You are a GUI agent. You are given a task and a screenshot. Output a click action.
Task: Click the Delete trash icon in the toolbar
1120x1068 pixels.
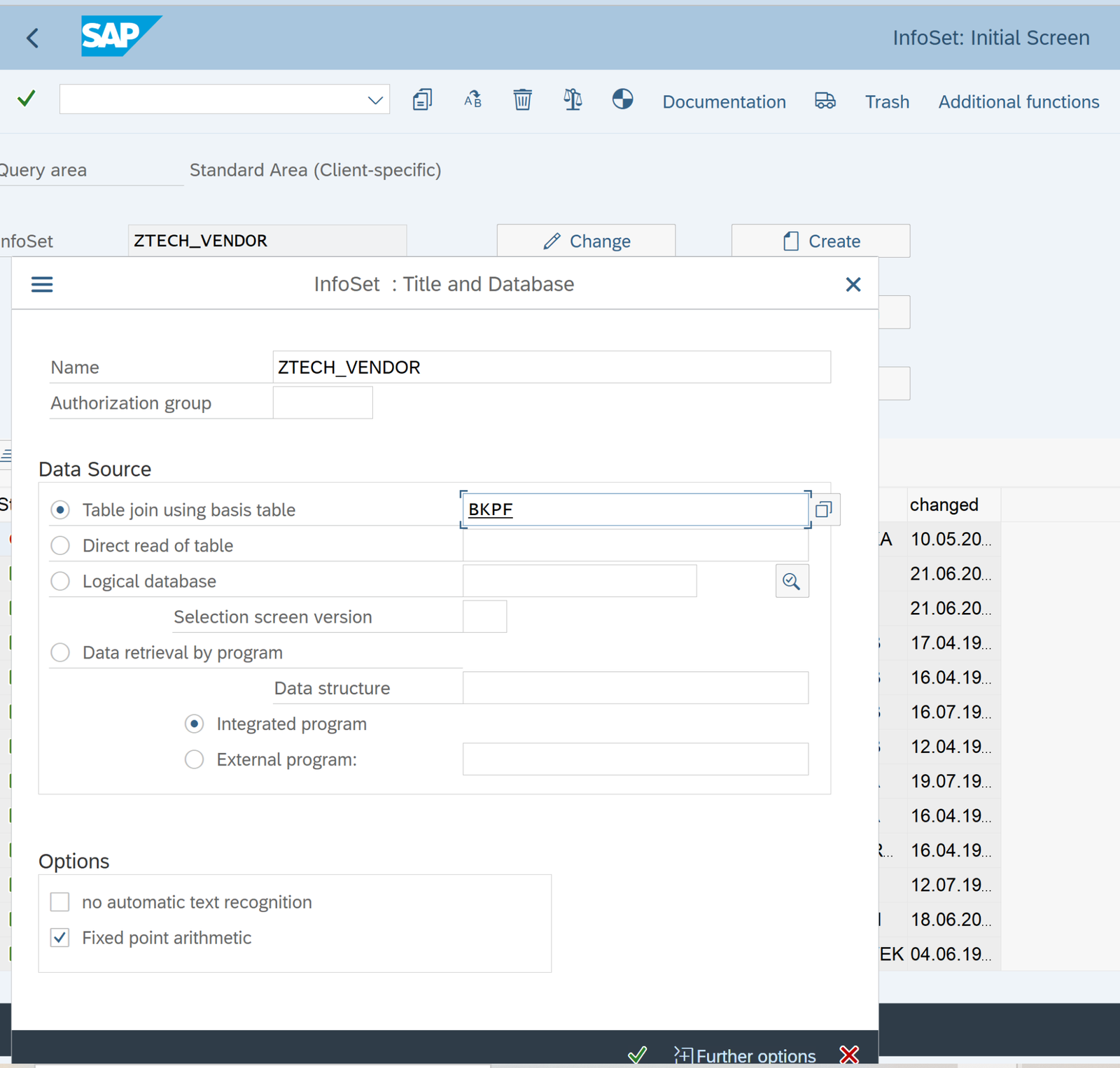pos(522,99)
